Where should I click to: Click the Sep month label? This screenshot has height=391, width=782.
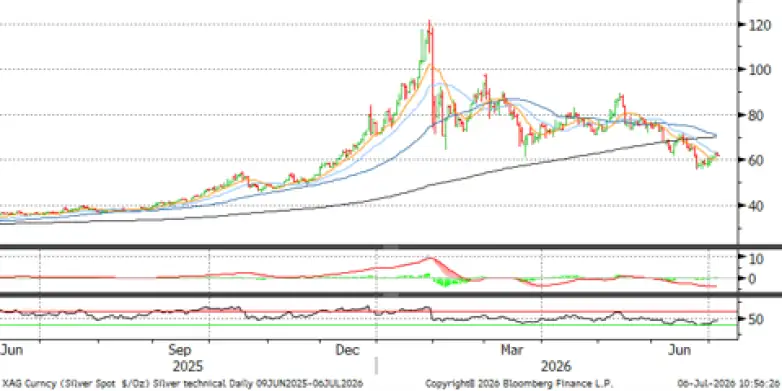click(x=181, y=350)
